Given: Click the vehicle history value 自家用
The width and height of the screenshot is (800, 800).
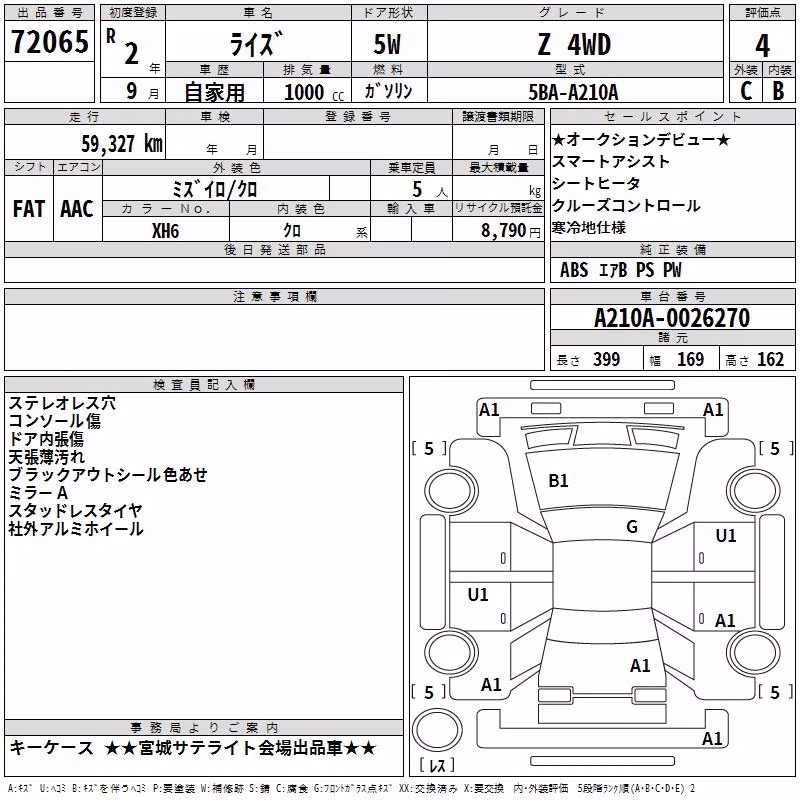Looking at the screenshot, I should (214, 92).
